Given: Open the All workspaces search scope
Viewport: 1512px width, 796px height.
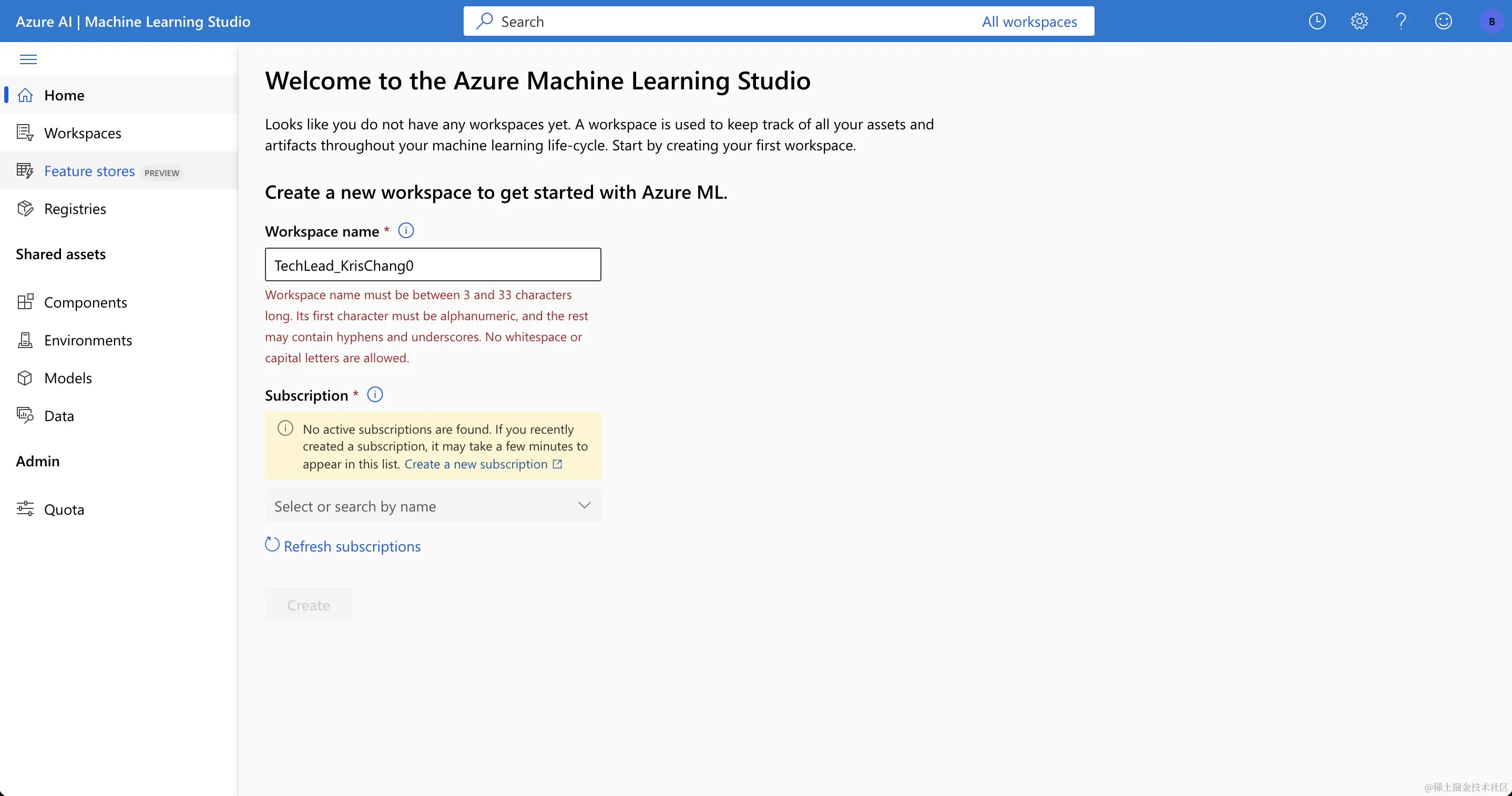Looking at the screenshot, I should [1029, 22].
